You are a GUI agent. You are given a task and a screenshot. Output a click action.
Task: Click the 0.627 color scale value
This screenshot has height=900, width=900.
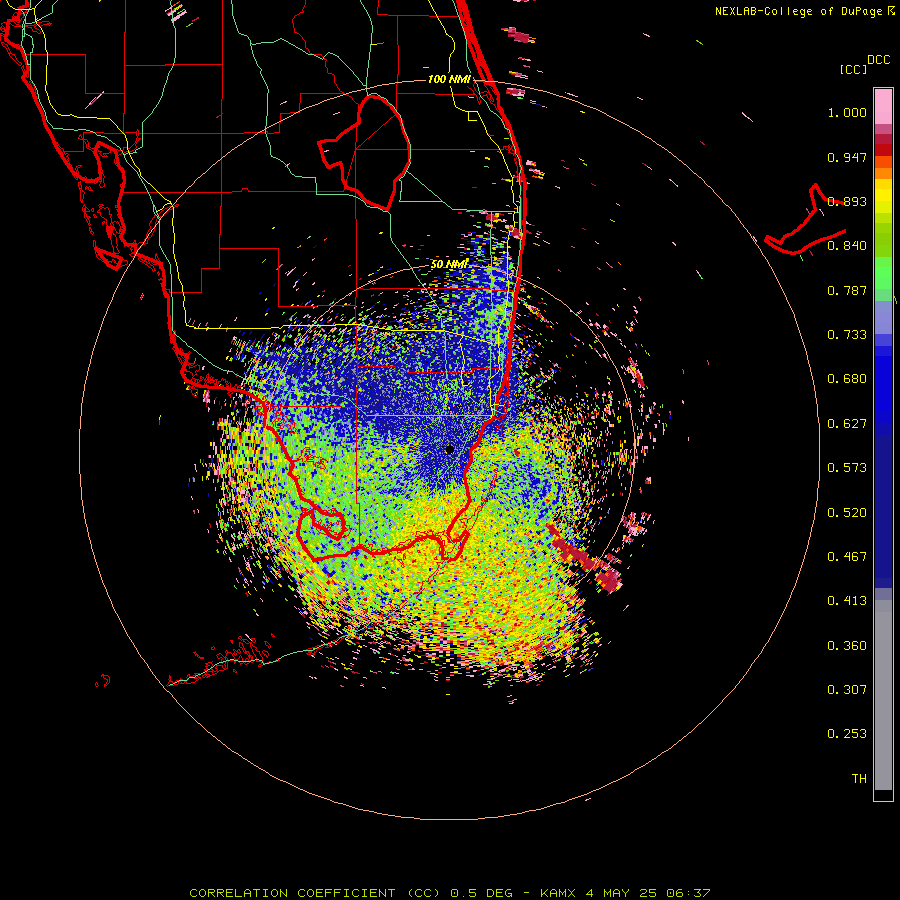pyautogui.click(x=847, y=424)
